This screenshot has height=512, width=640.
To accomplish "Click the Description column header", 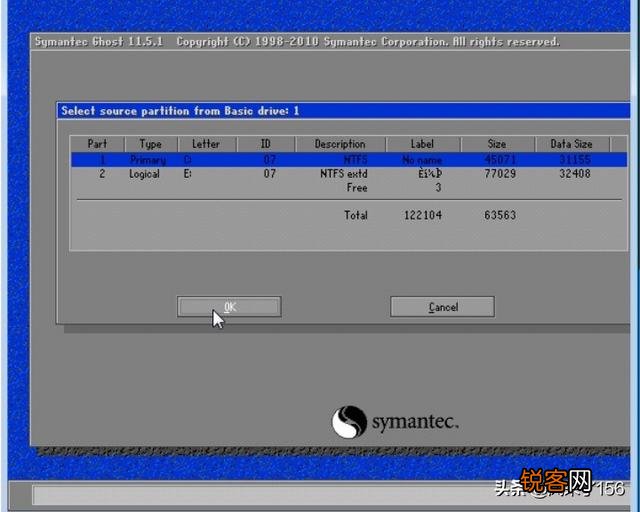I will coord(340,144).
